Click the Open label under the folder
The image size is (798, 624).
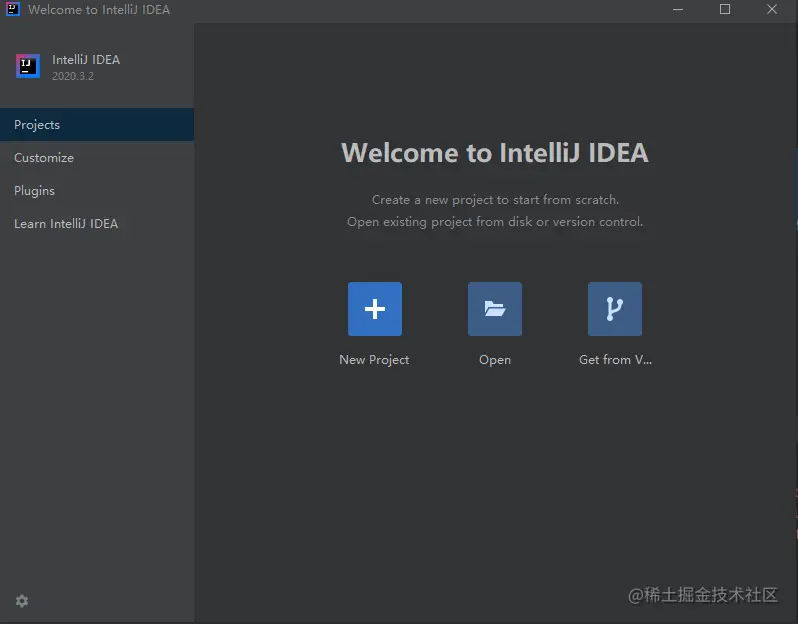click(x=495, y=360)
